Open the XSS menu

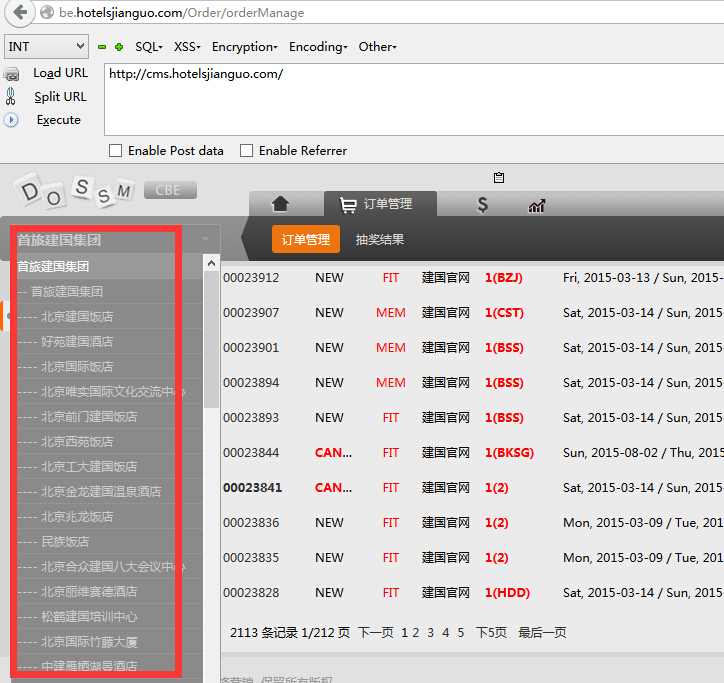[x=187, y=47]
